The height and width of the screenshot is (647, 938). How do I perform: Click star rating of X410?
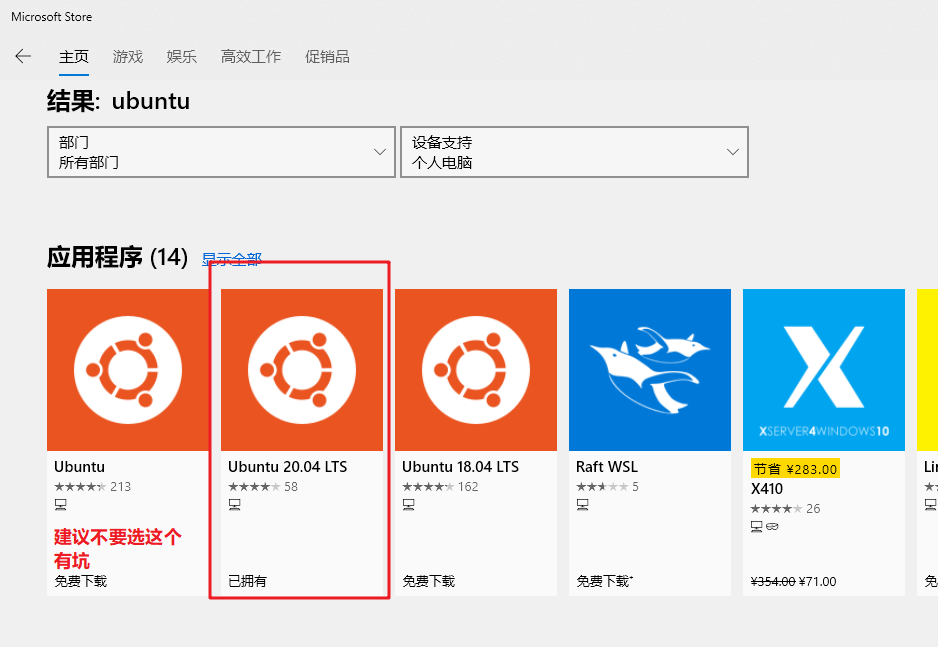coord(776,508)
